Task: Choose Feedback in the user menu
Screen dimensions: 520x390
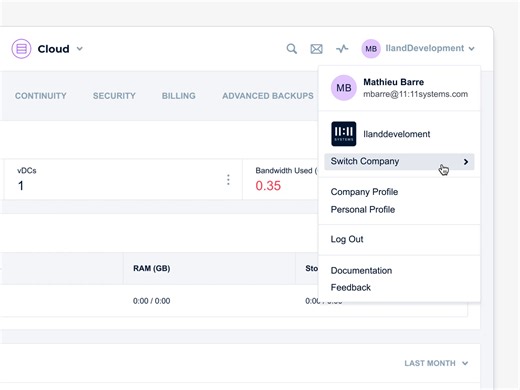Action: pyautogui.click(x=351, y=287)
